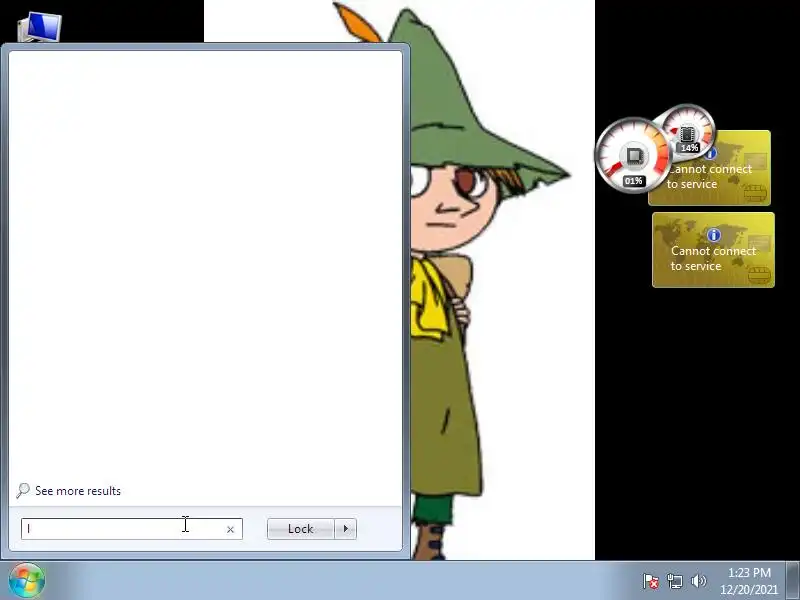Click the Start menu search field
The image size is (800, 600).
(132, 529)
